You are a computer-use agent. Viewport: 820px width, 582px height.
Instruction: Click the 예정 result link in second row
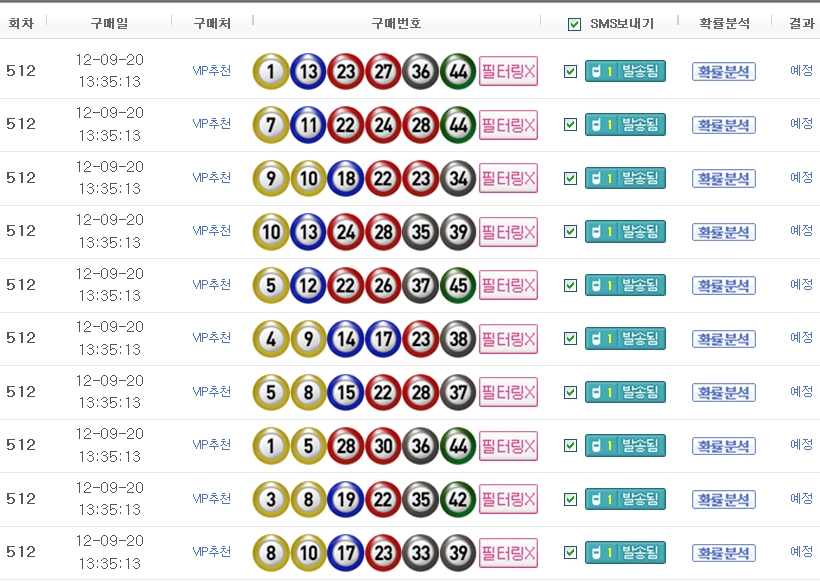[x=801, y=124]
